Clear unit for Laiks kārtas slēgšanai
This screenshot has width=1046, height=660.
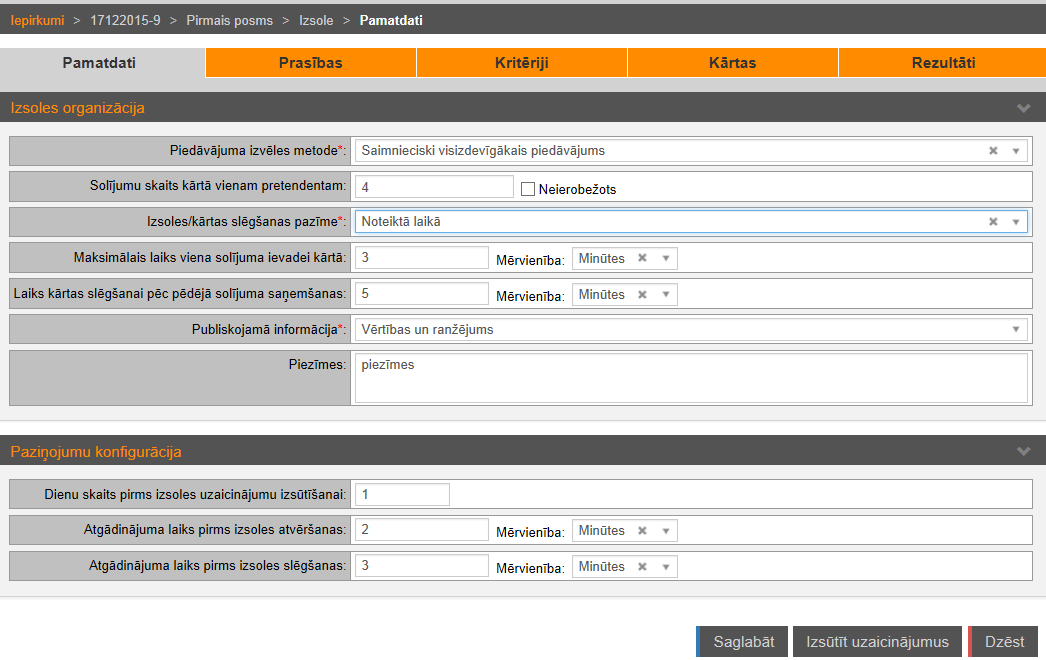pos(642,294)
